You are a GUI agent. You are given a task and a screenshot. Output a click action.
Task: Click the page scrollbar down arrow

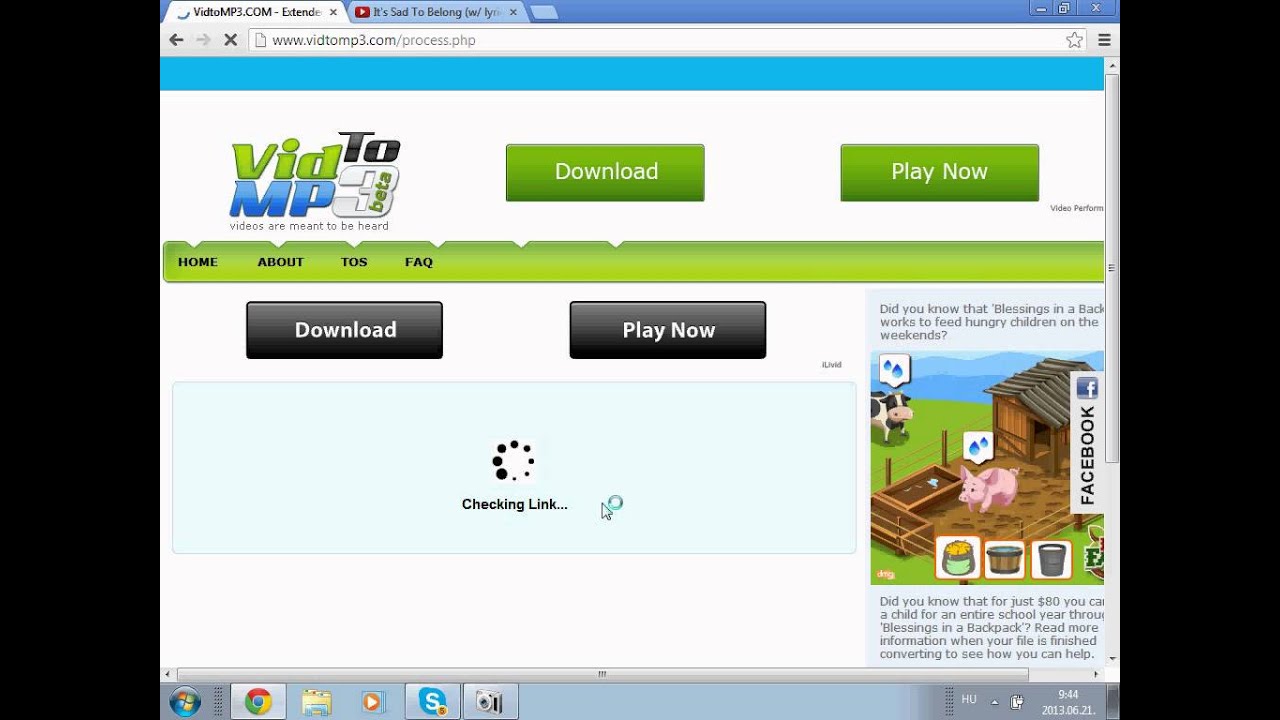(x=1112, y=660)
